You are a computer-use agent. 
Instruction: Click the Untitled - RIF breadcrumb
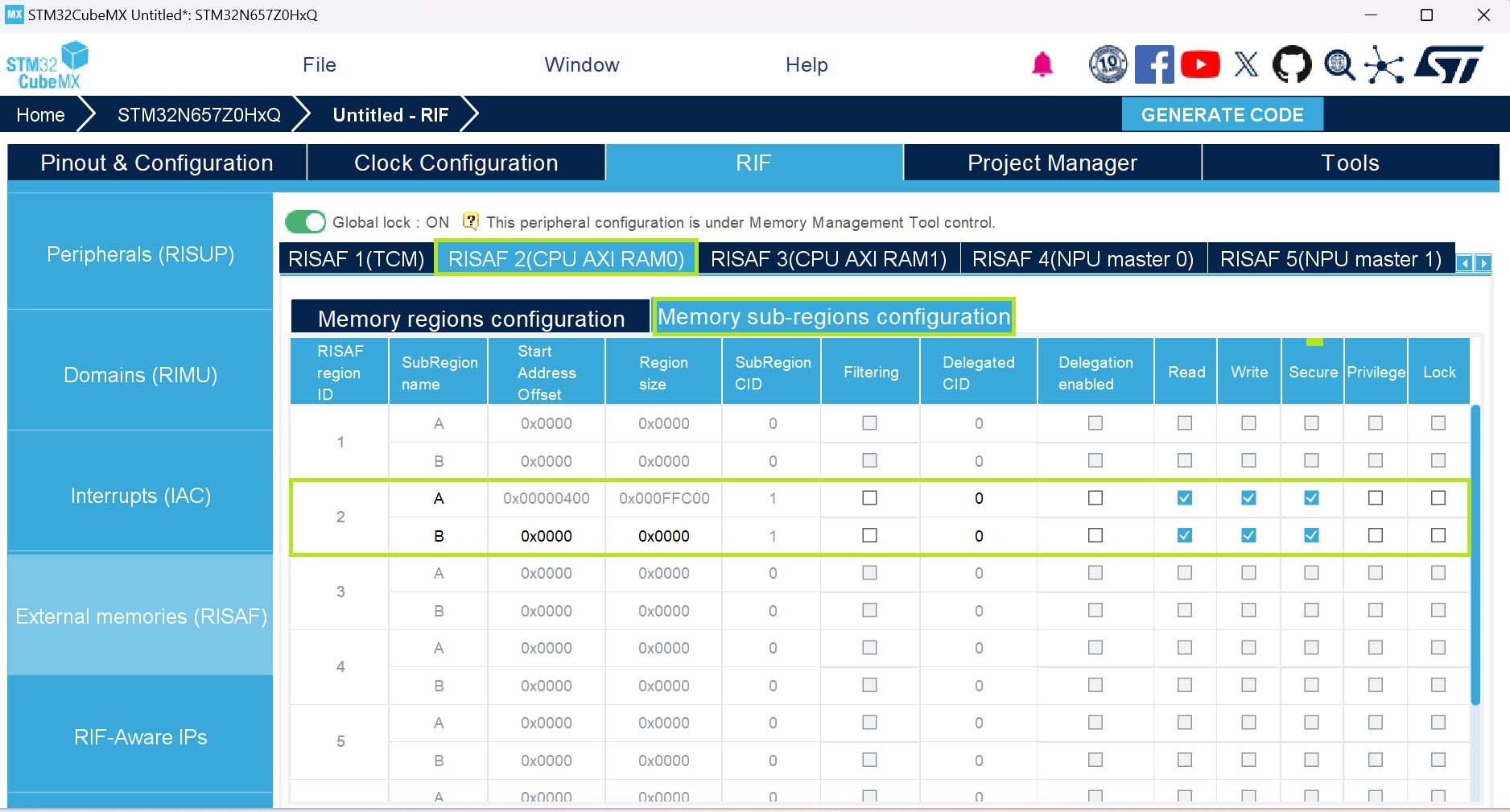390,114
